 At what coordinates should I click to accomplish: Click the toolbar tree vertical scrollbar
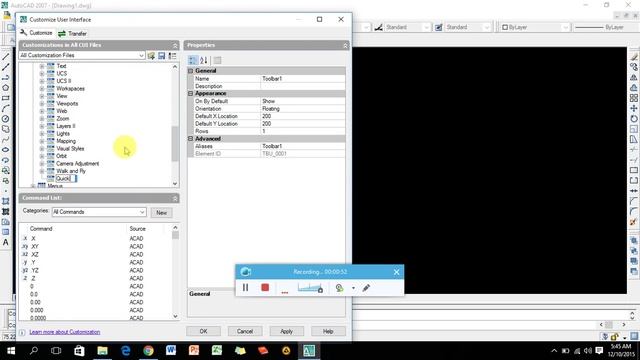(175, 144)
